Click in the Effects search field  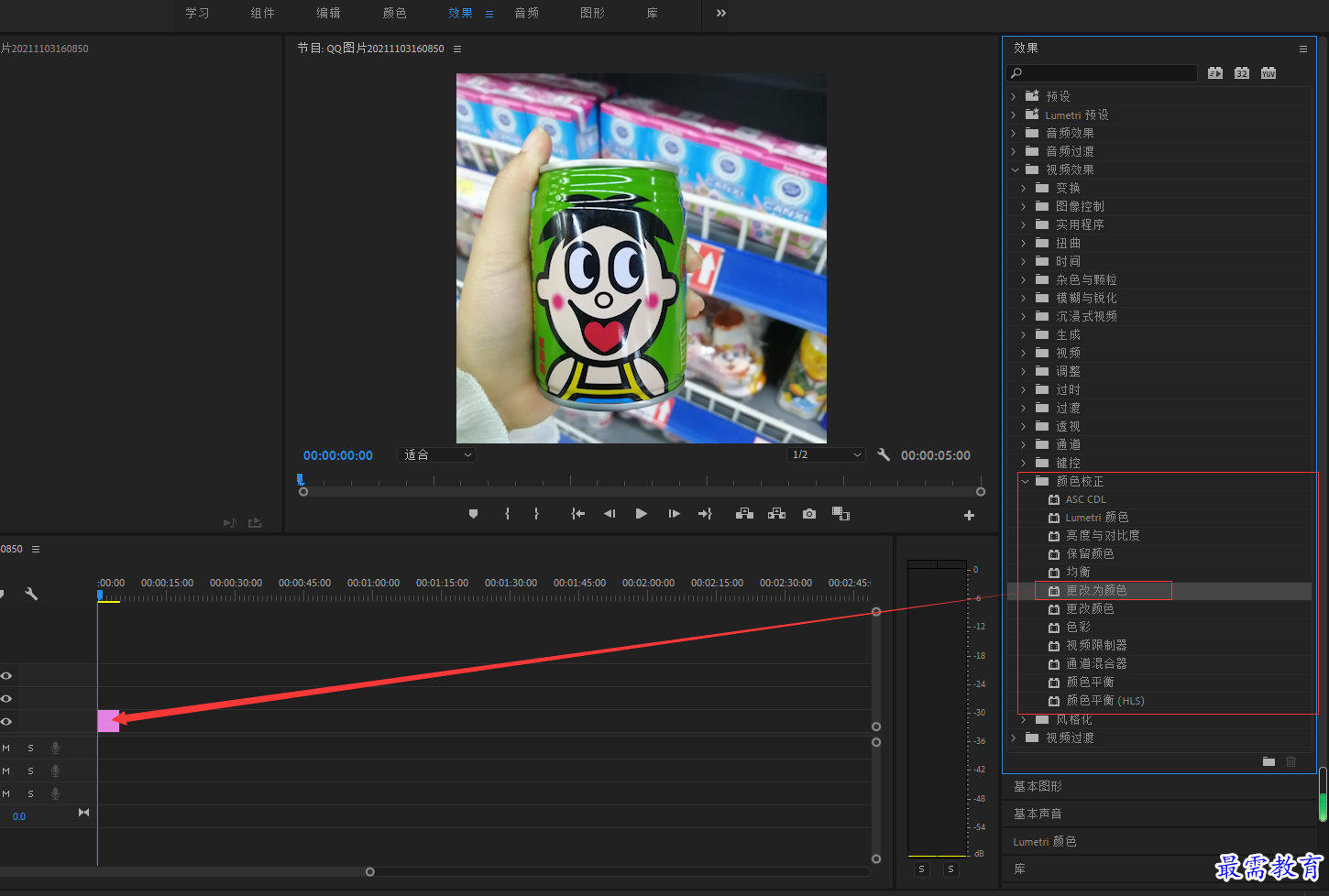[x=1103, y=73]
